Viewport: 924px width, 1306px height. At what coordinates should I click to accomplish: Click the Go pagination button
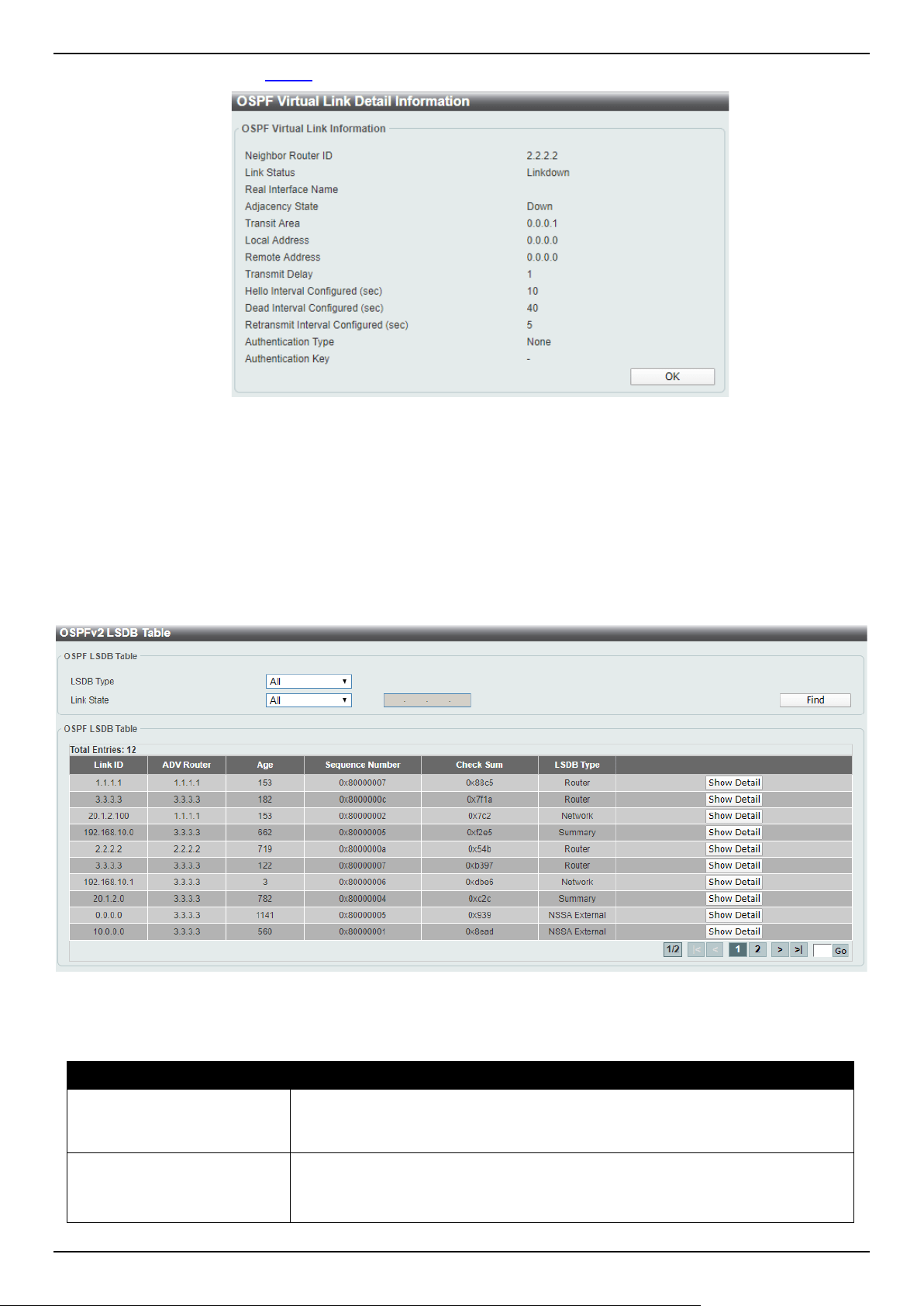pyautogui.click(x=840, y=951)
